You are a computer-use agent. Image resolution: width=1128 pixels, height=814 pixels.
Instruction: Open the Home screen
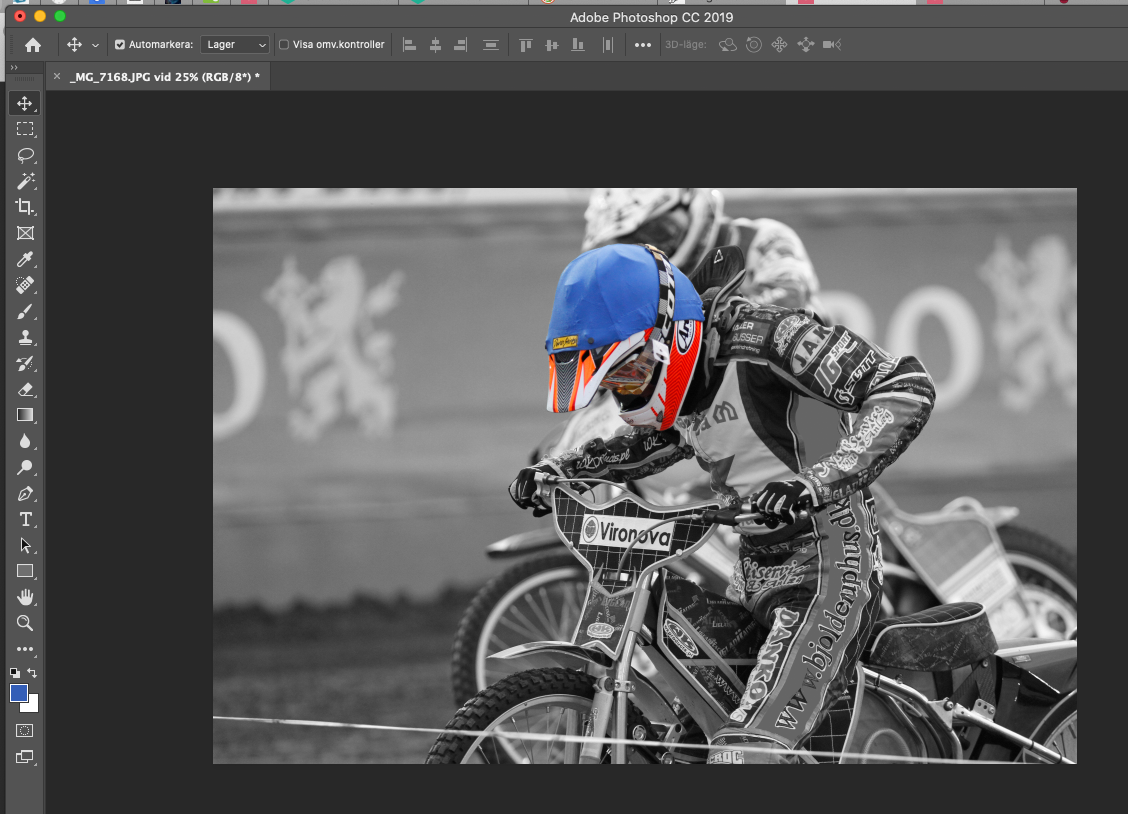click(32, 45)
